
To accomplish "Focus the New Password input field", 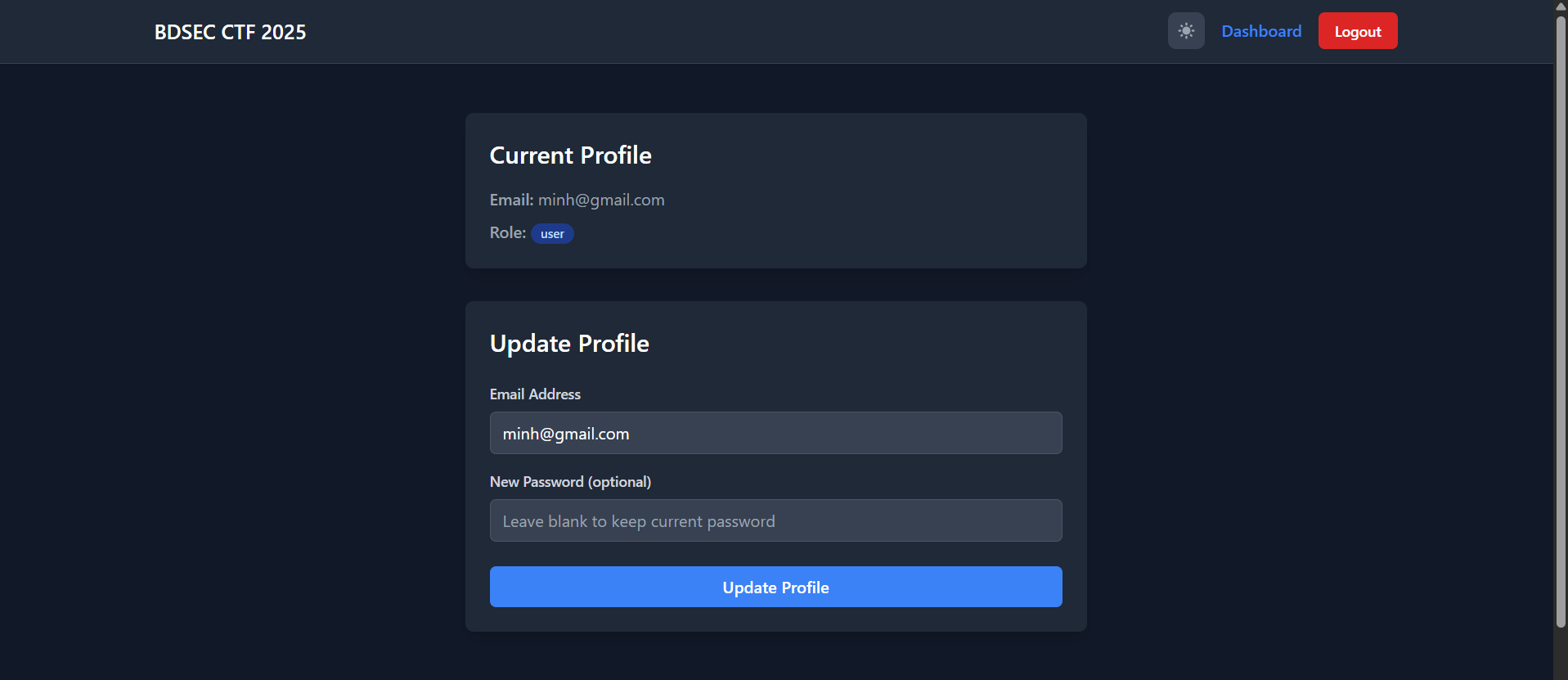I will 775,520.
